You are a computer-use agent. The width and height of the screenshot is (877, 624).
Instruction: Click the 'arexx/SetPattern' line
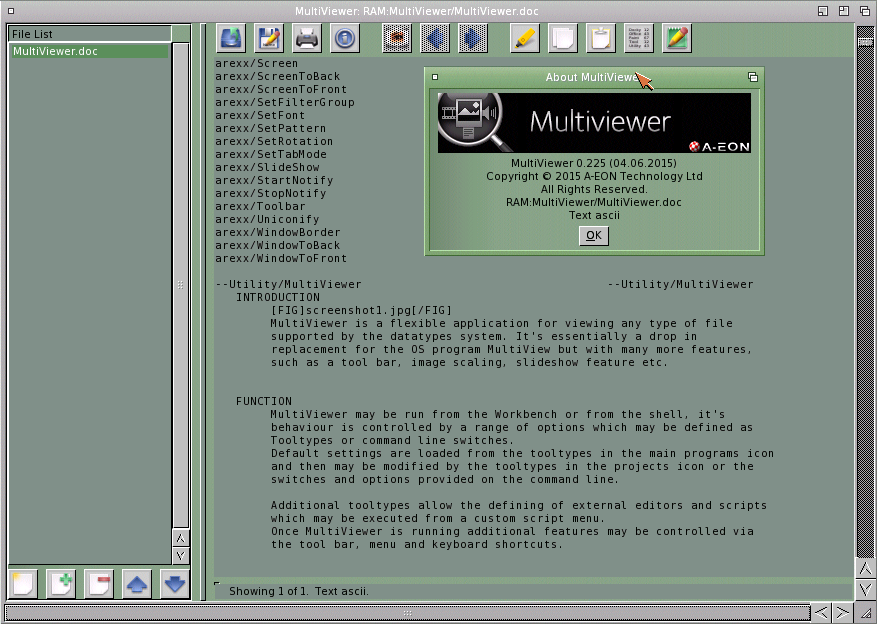click(270, 129)
